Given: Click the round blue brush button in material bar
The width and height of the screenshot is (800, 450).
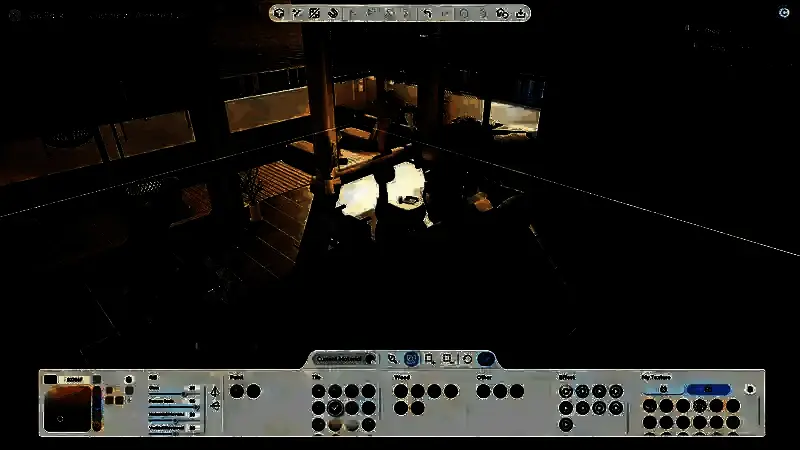Looking at the screenshot, I should point(486,358).
